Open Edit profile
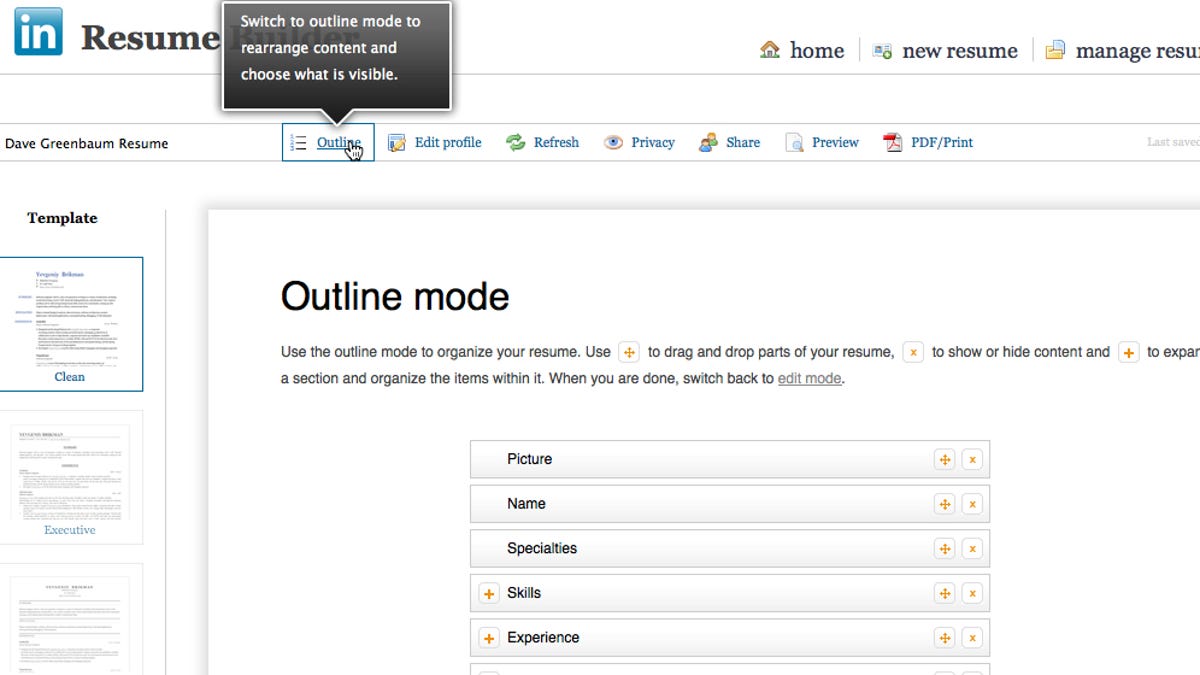 point(448,143)
